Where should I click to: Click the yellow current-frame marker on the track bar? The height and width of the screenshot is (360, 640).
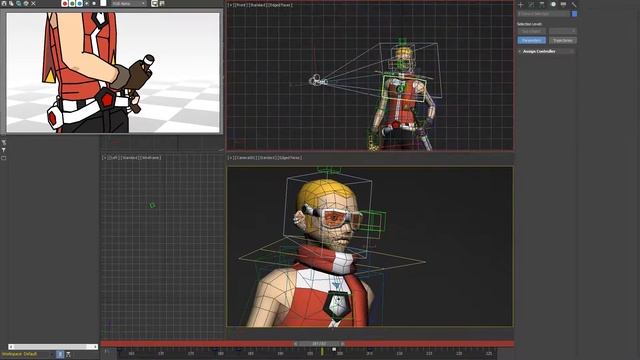(322, 351)
